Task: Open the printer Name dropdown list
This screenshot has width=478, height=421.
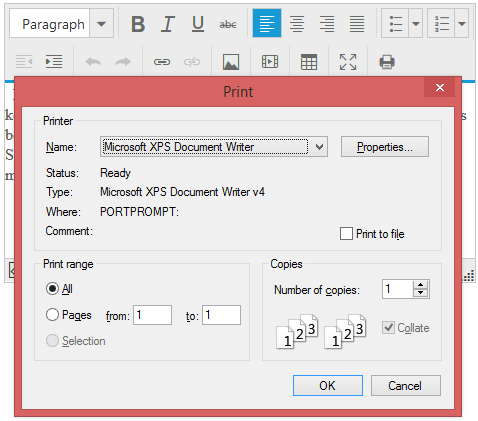Action: pyautogui.click(x=319, y=147)
